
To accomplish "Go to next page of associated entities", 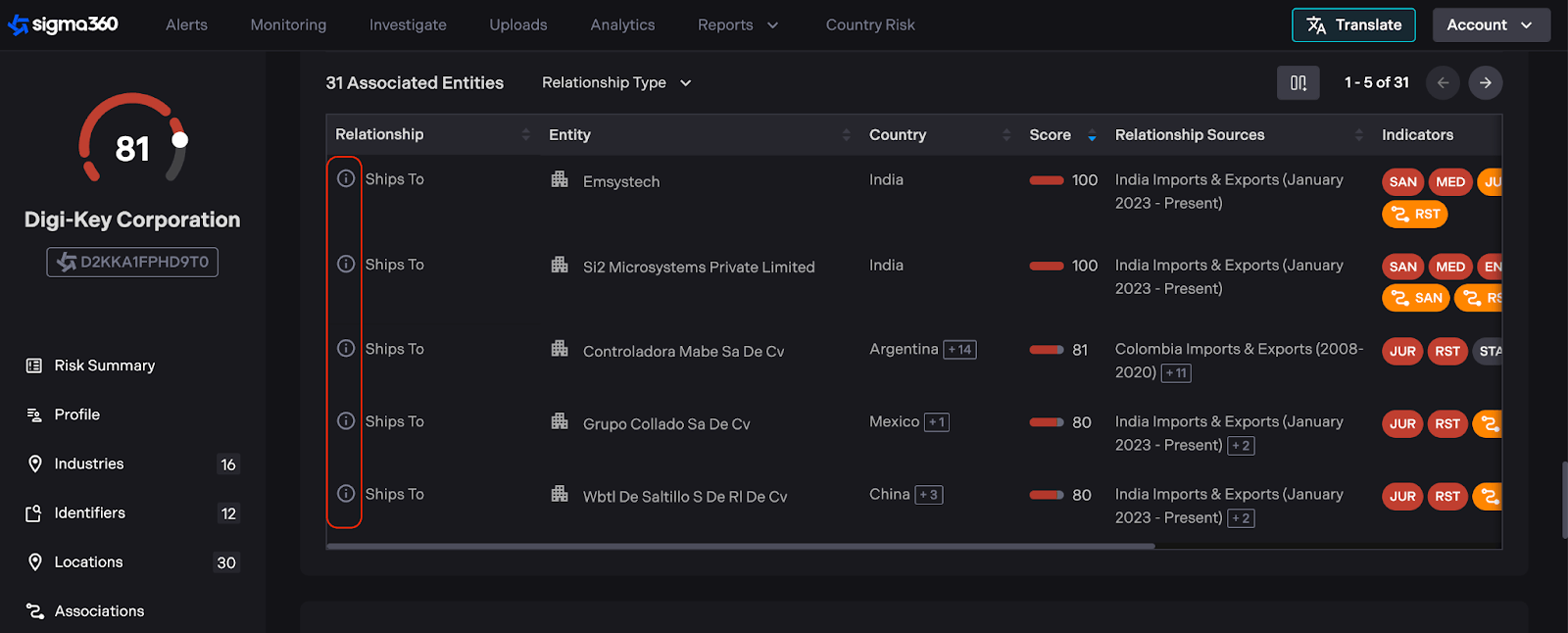I will [x=1485, y=83].
